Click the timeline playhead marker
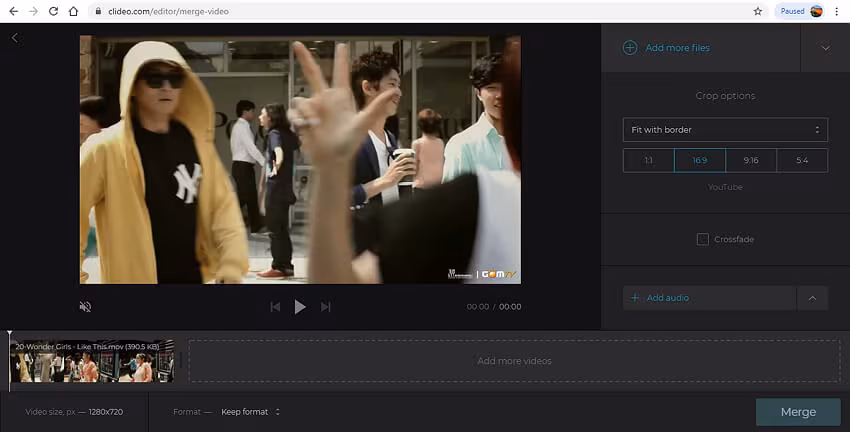The height and width of the screenshot is (432, 850). tap(9, 334)
